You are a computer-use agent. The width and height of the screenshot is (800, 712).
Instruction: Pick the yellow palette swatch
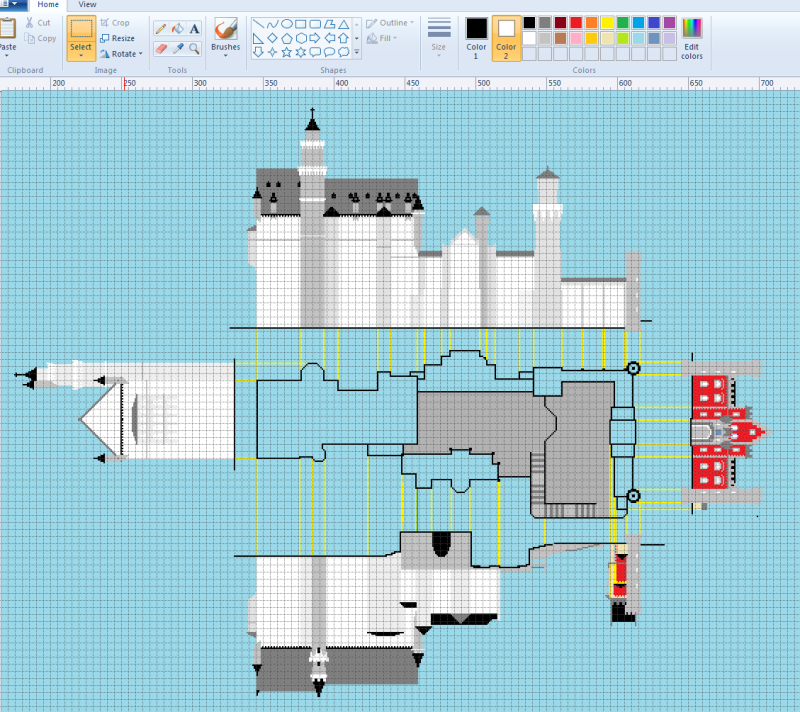click(x=607, y=22)
